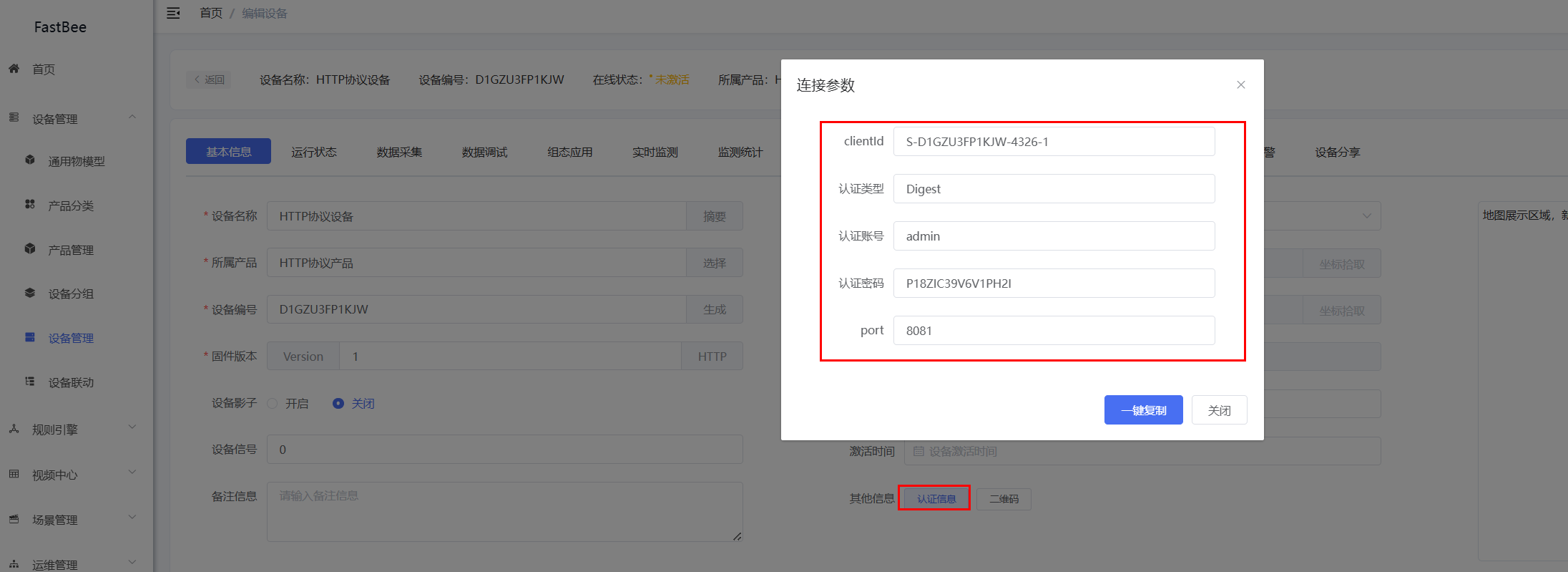Switch to the 基本信息 tab
Viewport: 1568px width, 572px height.
228,151
